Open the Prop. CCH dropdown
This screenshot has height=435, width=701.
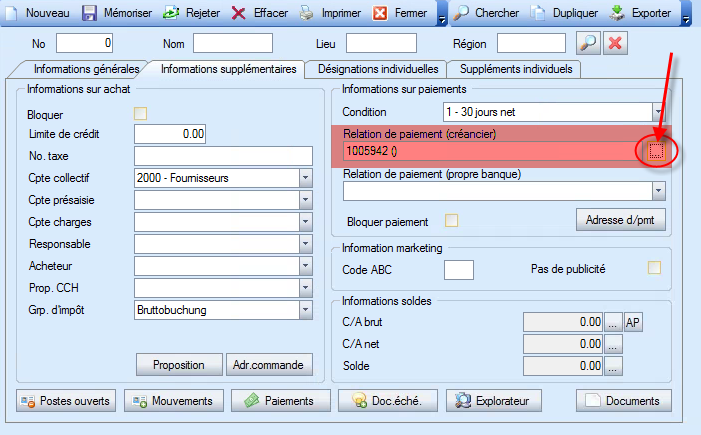(x=305, y=287)
